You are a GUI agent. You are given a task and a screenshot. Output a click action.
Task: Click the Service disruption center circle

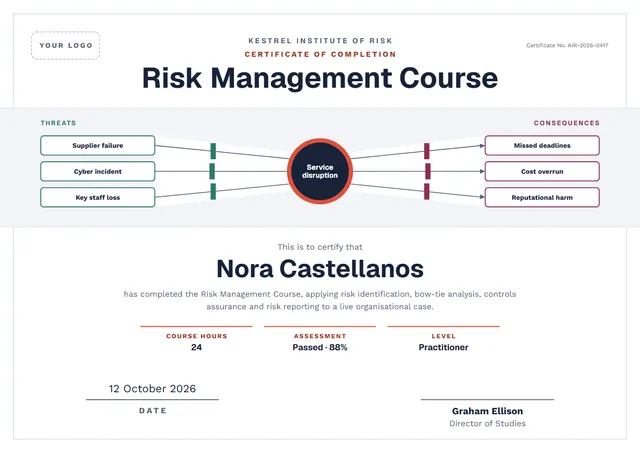(x=320, y=171)
